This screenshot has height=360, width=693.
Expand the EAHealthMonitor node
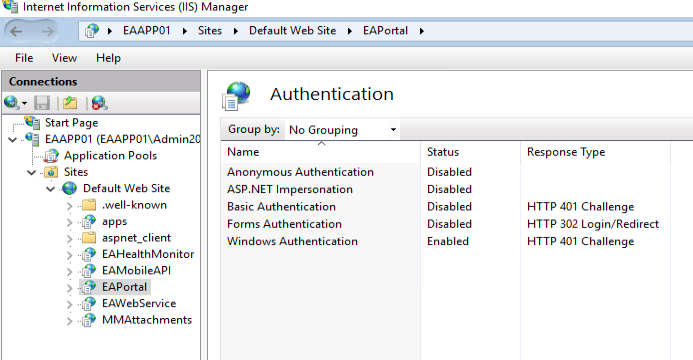coord(70,255)
